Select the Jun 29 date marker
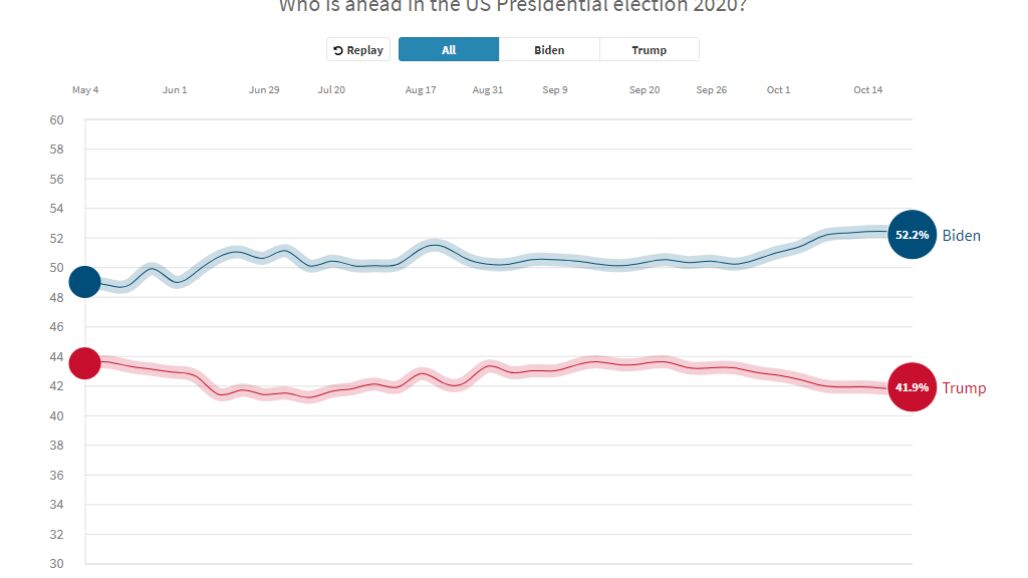The image size is (1028, 578). [x=264, y=90]
